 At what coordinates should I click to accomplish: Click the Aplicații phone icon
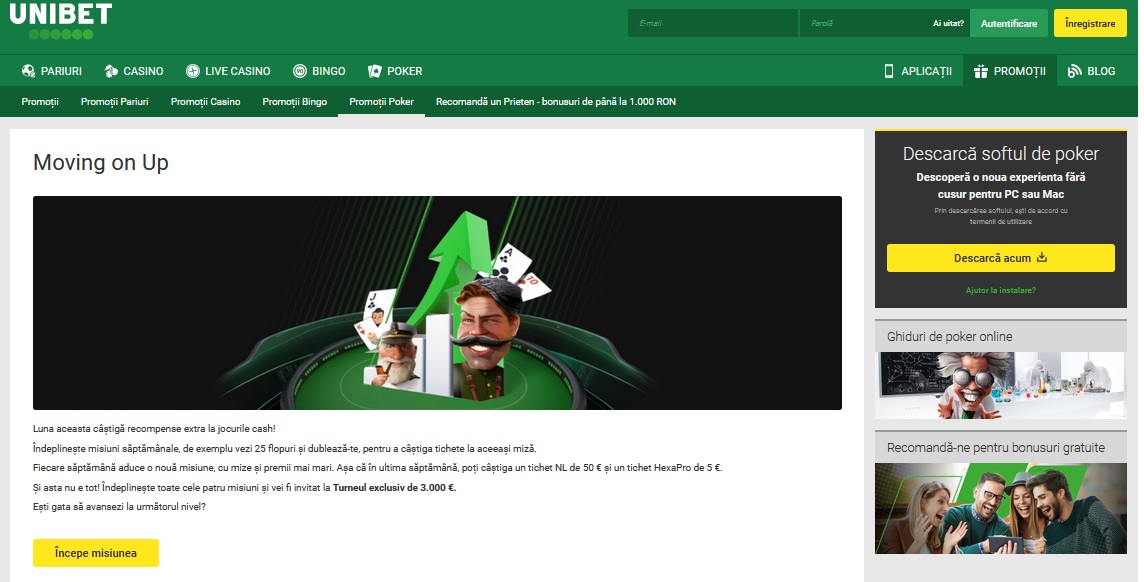coord(889,71)
